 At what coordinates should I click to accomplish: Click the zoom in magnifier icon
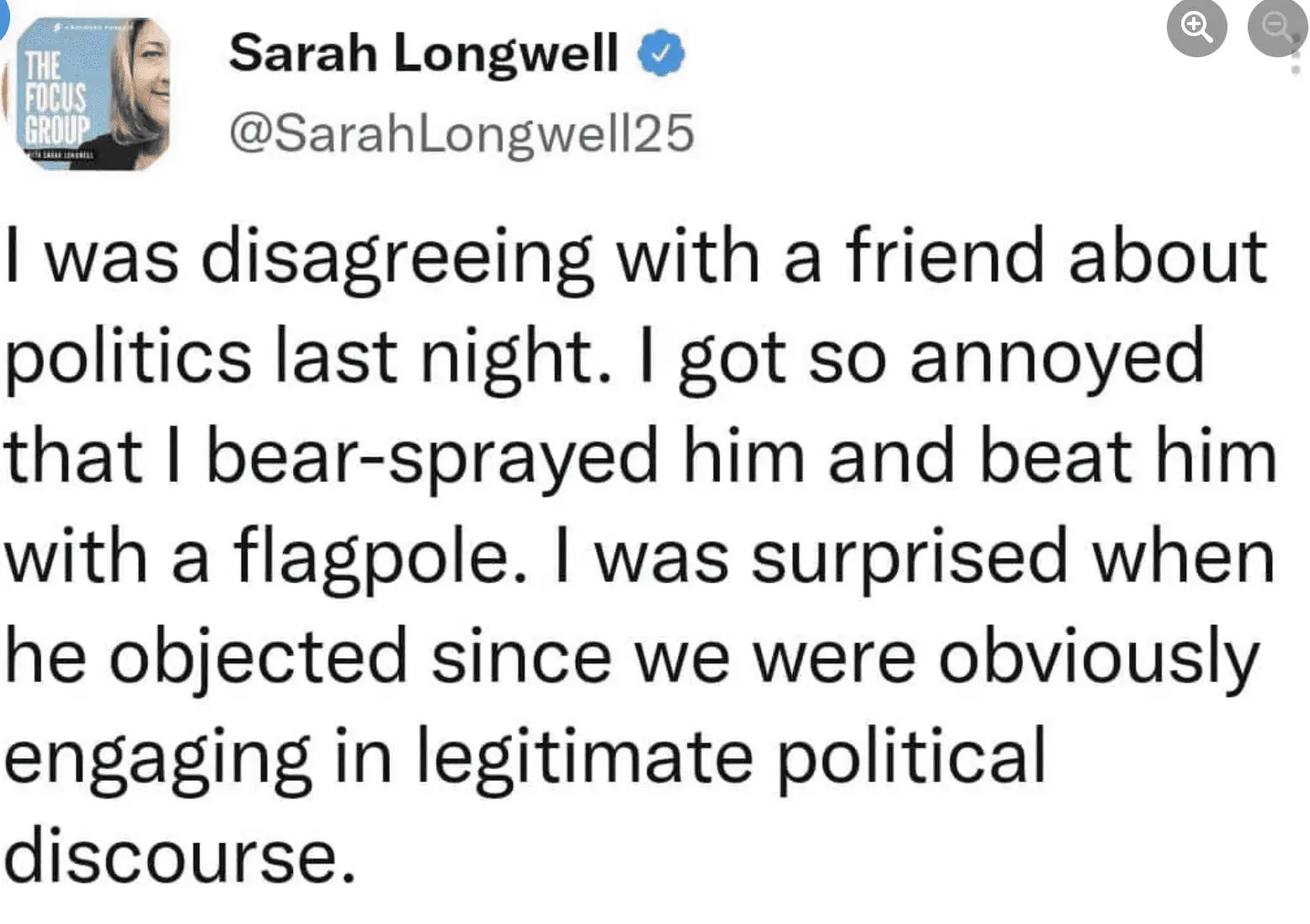point(1196,28)
